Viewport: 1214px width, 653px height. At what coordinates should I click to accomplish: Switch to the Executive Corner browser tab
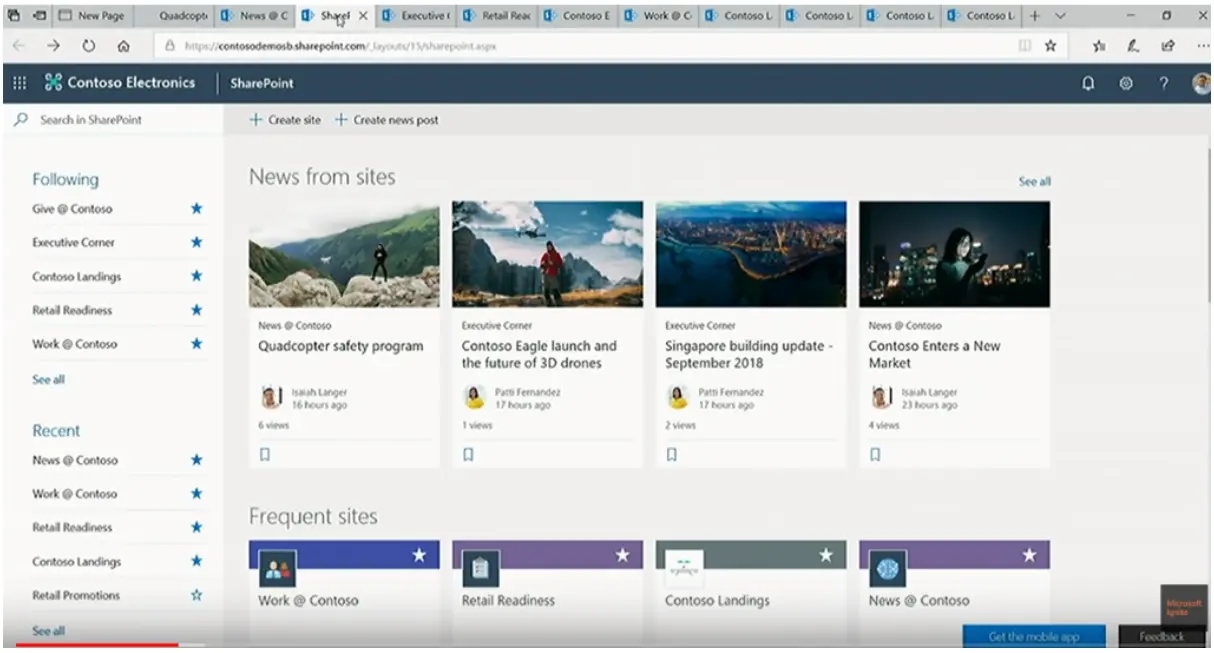click(416, 16)
